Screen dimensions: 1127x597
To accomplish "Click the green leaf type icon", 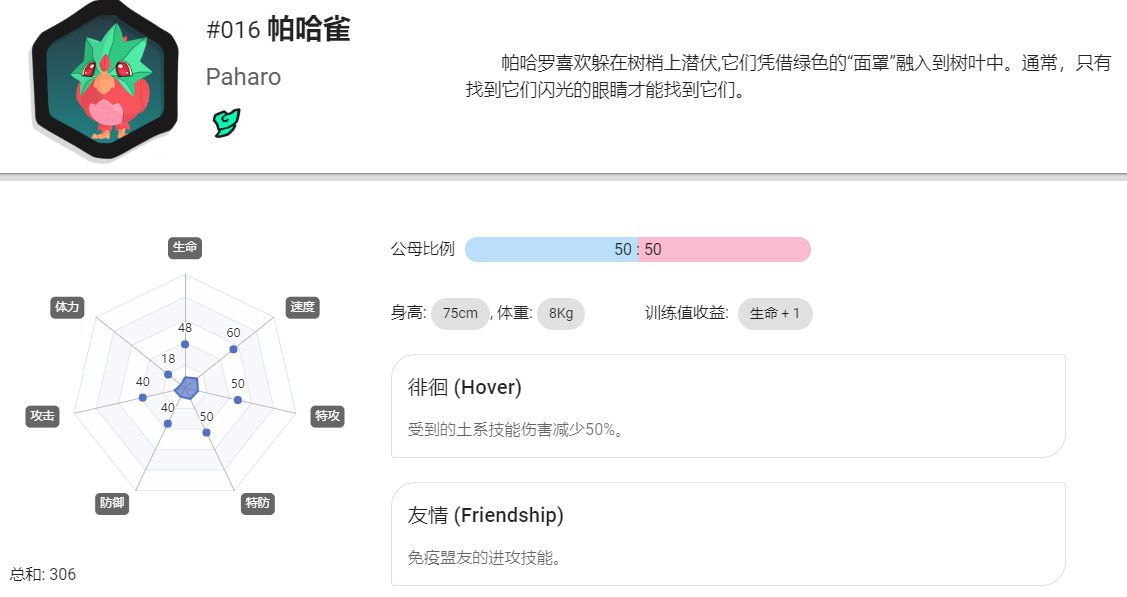I will tap(226, 122).
